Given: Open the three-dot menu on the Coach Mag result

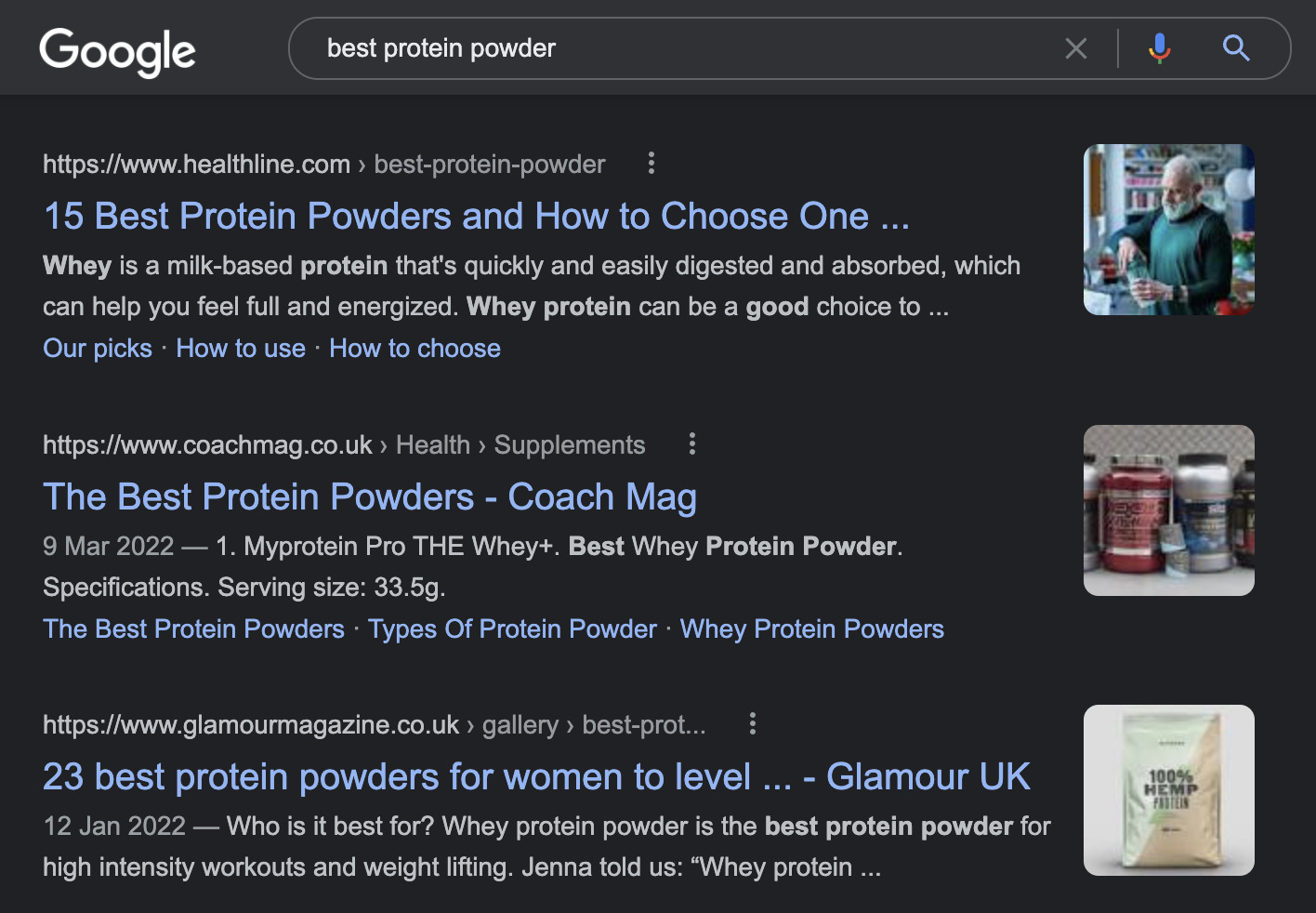Looking at the screenshot, I should [x=691, y=444].
